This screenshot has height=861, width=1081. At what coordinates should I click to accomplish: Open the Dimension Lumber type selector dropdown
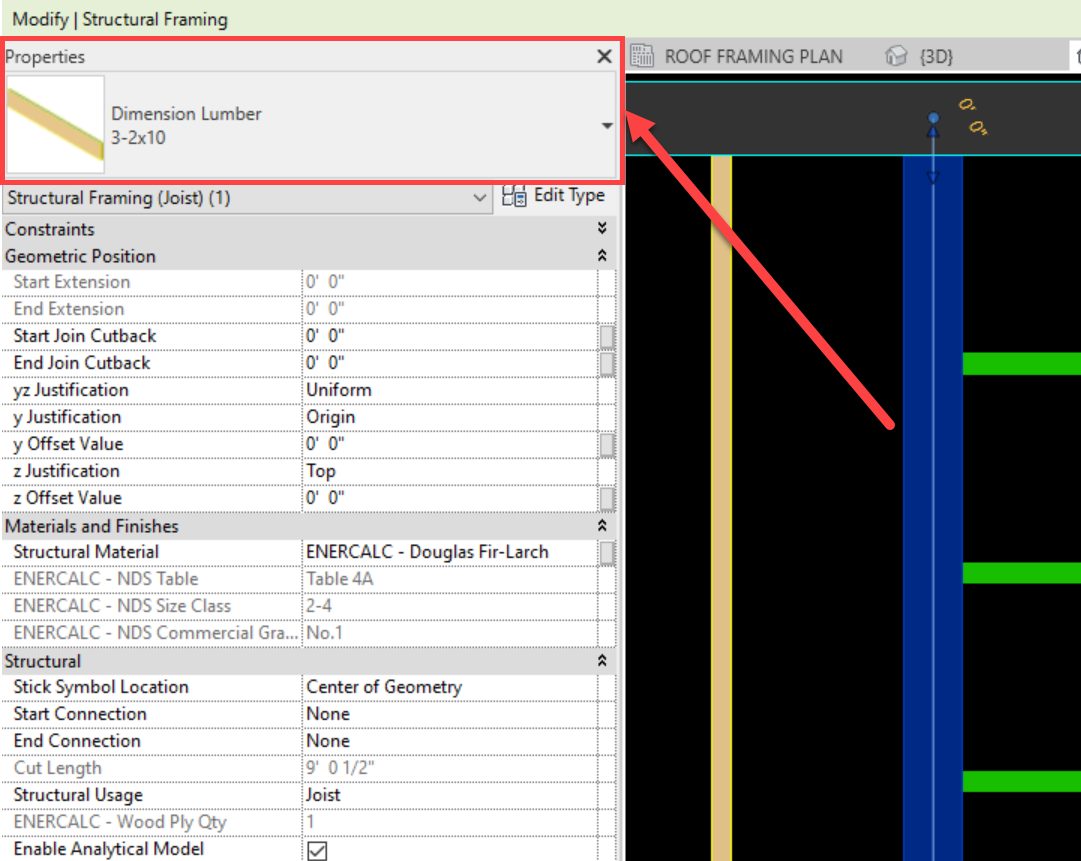coord(607,125)
